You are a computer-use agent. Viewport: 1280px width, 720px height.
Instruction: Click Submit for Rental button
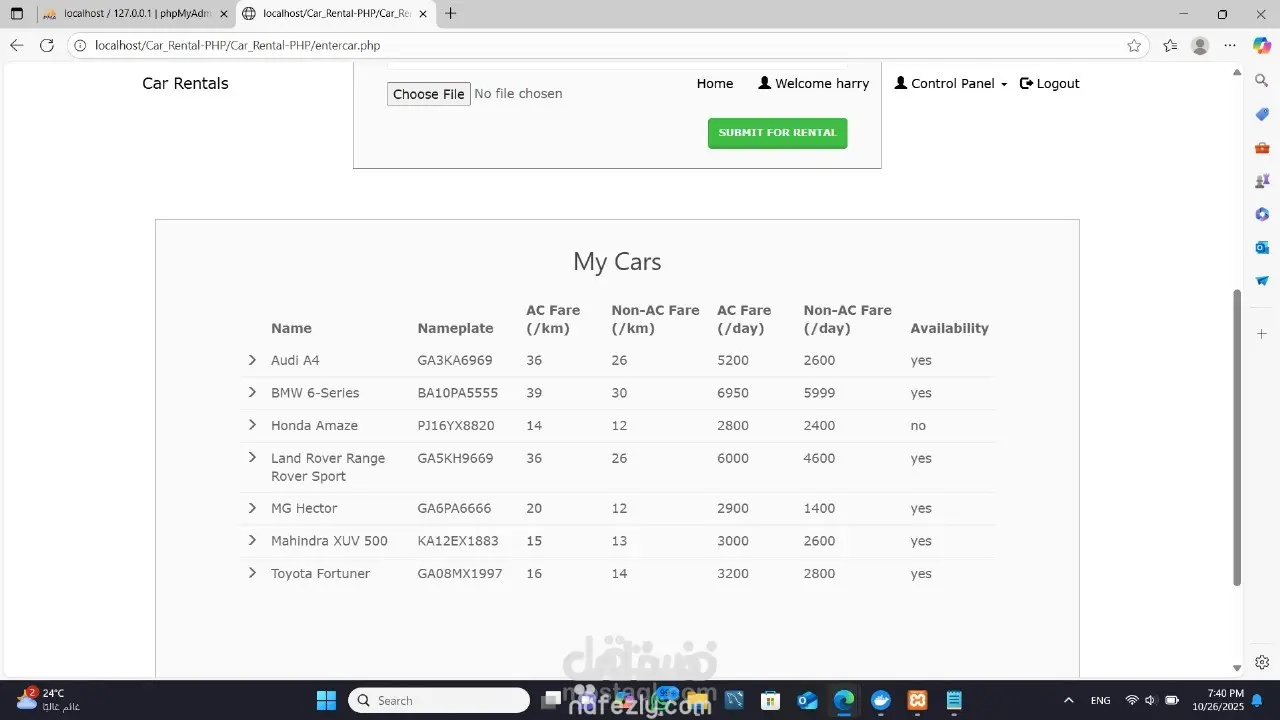[x=777, y=133]
